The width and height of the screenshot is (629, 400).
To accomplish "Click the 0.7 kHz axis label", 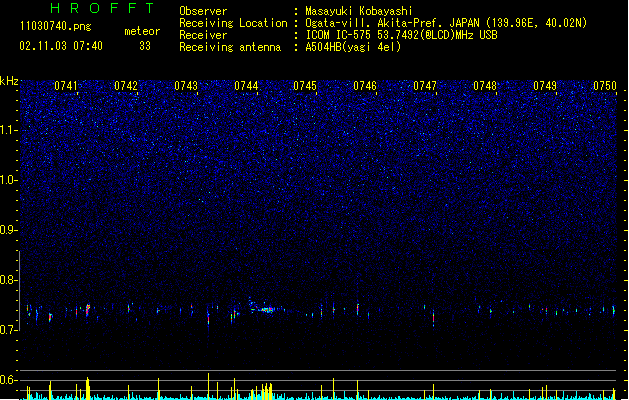I will pyautogui.click(x=9, y=330).
